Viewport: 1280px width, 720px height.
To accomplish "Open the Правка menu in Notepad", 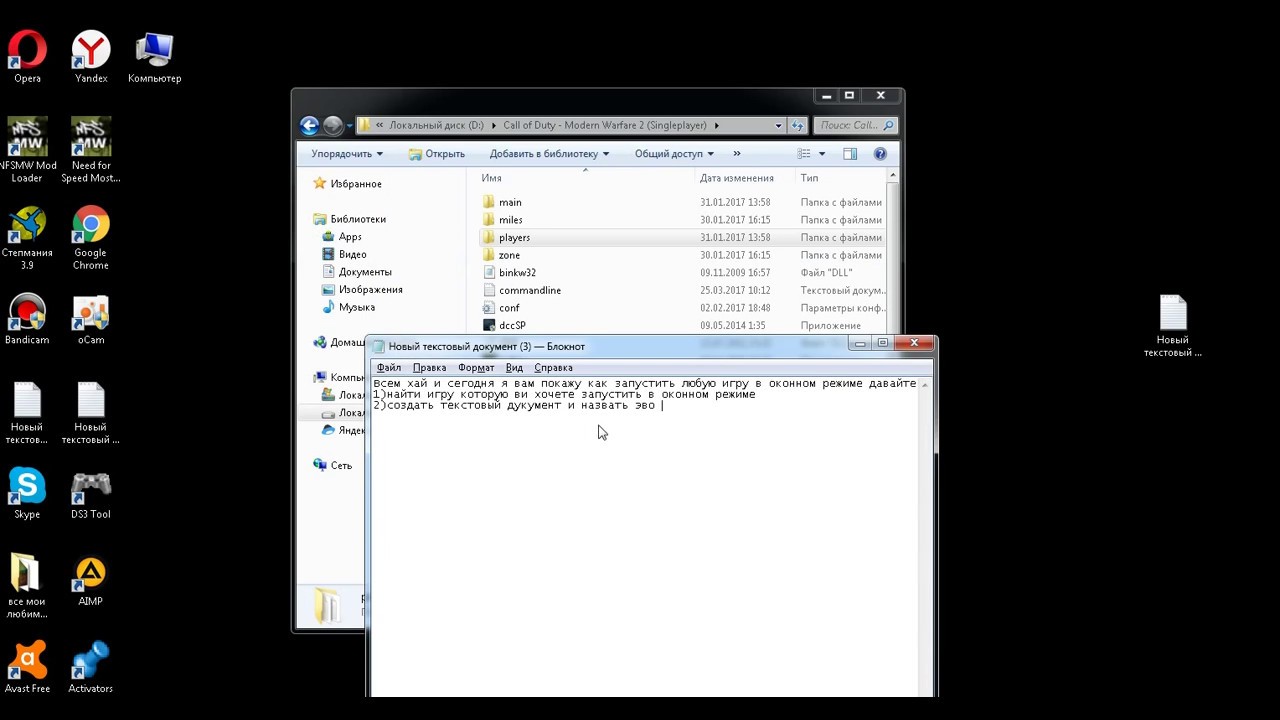I will pos(429,368).
